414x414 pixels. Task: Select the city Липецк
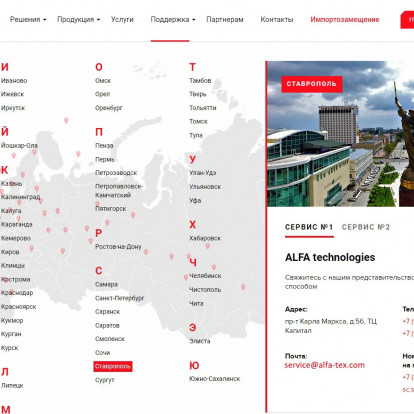[x=12, y=385]
